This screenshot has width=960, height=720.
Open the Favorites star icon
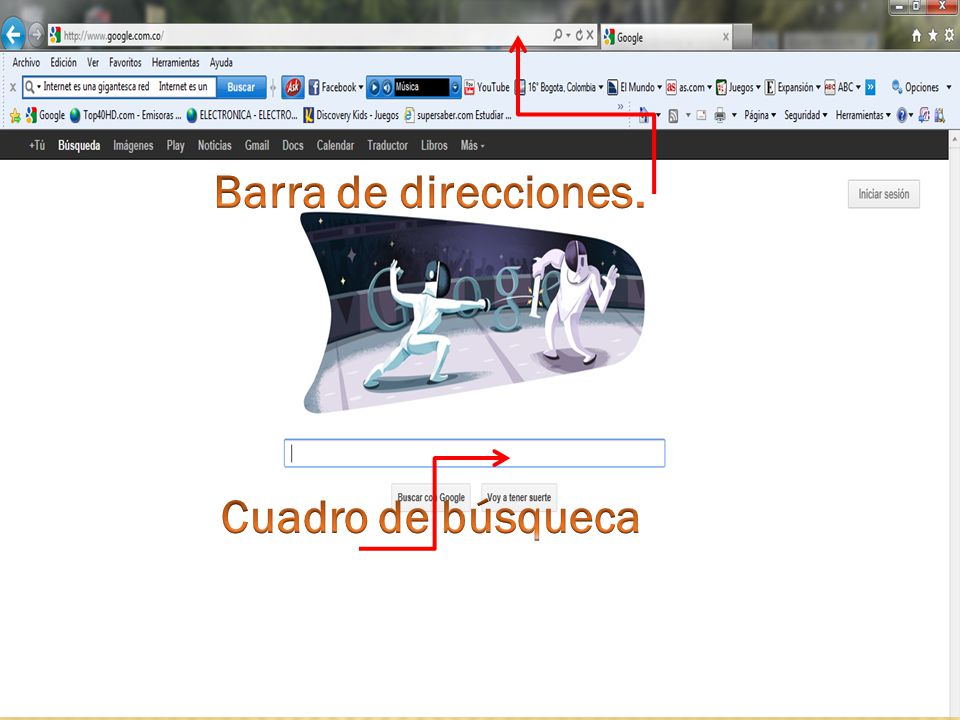click(x=932, y=36)
